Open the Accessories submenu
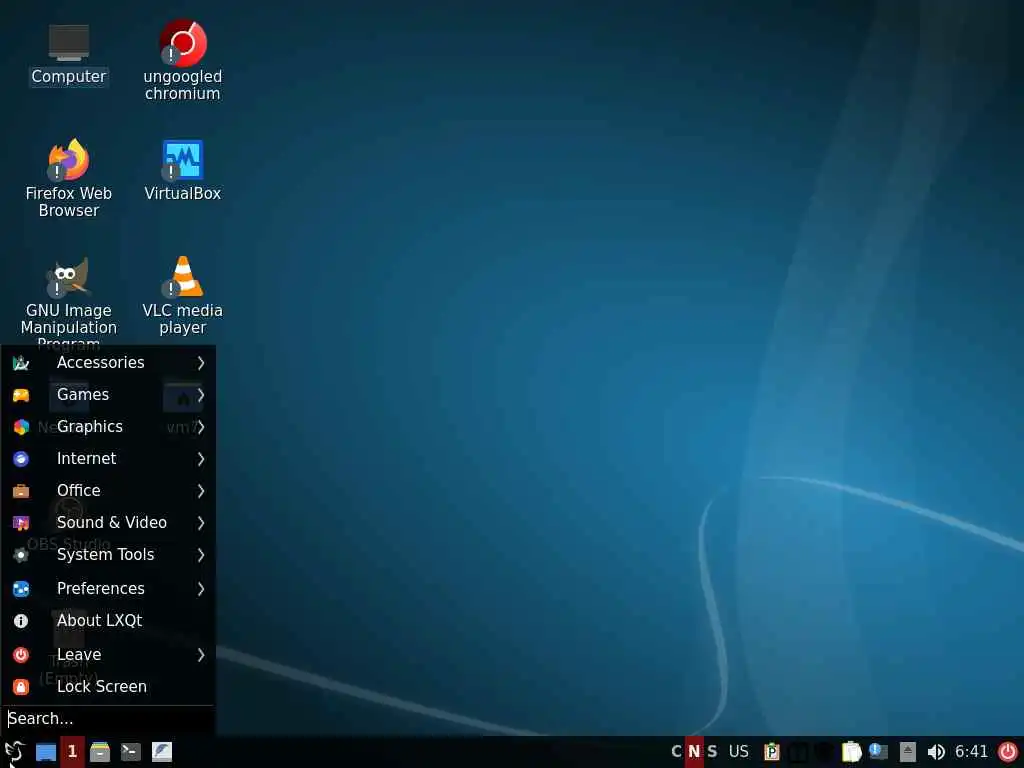 [x=108, y=362]
